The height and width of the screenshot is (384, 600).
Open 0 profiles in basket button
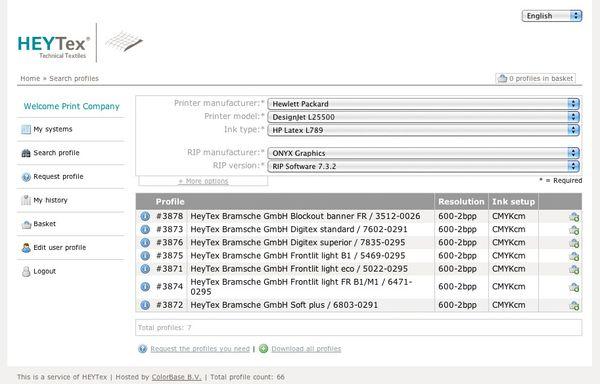click(x=536, y=78)
